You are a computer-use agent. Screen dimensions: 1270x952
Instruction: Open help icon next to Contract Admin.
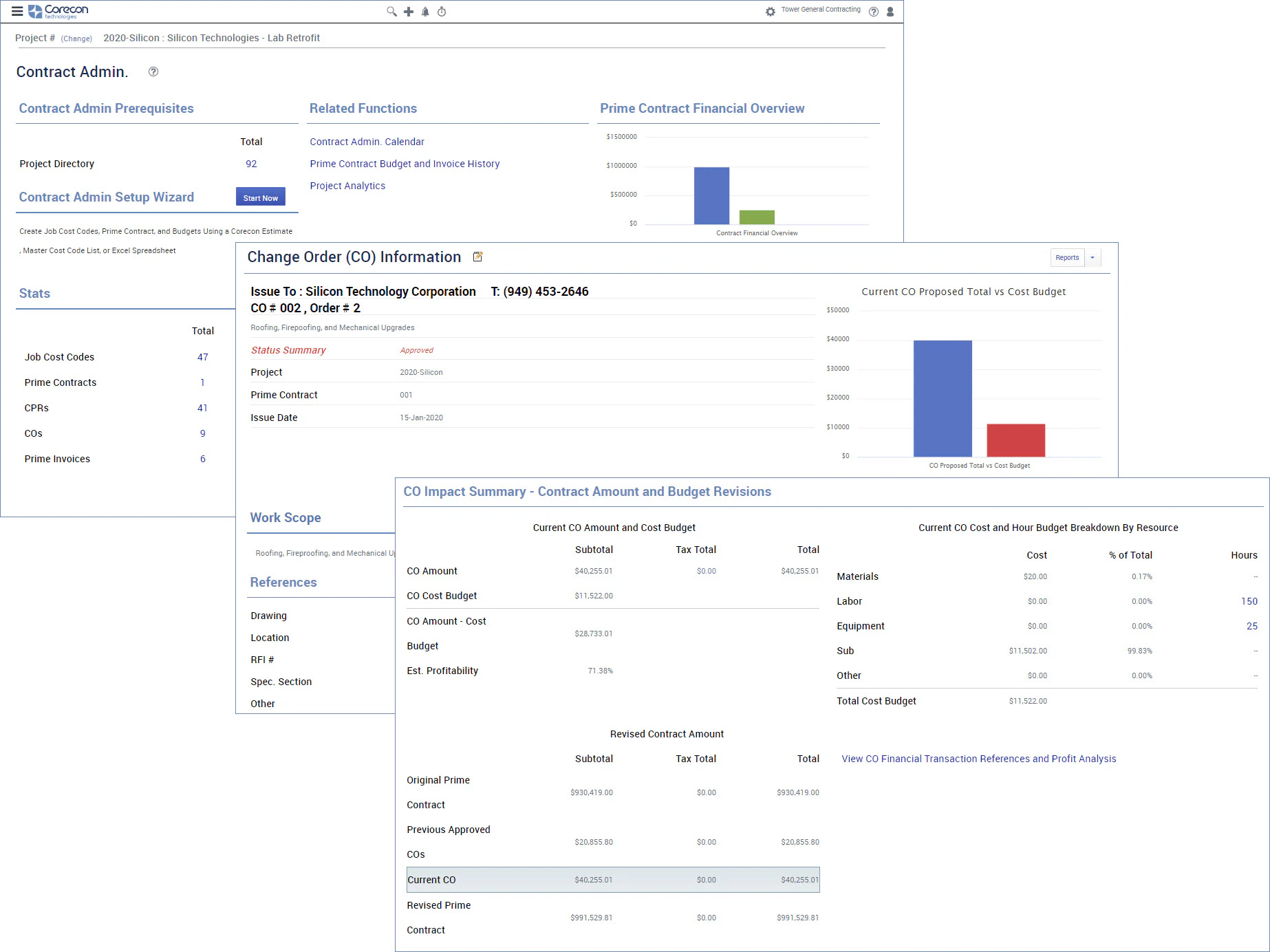pos(153,72)
